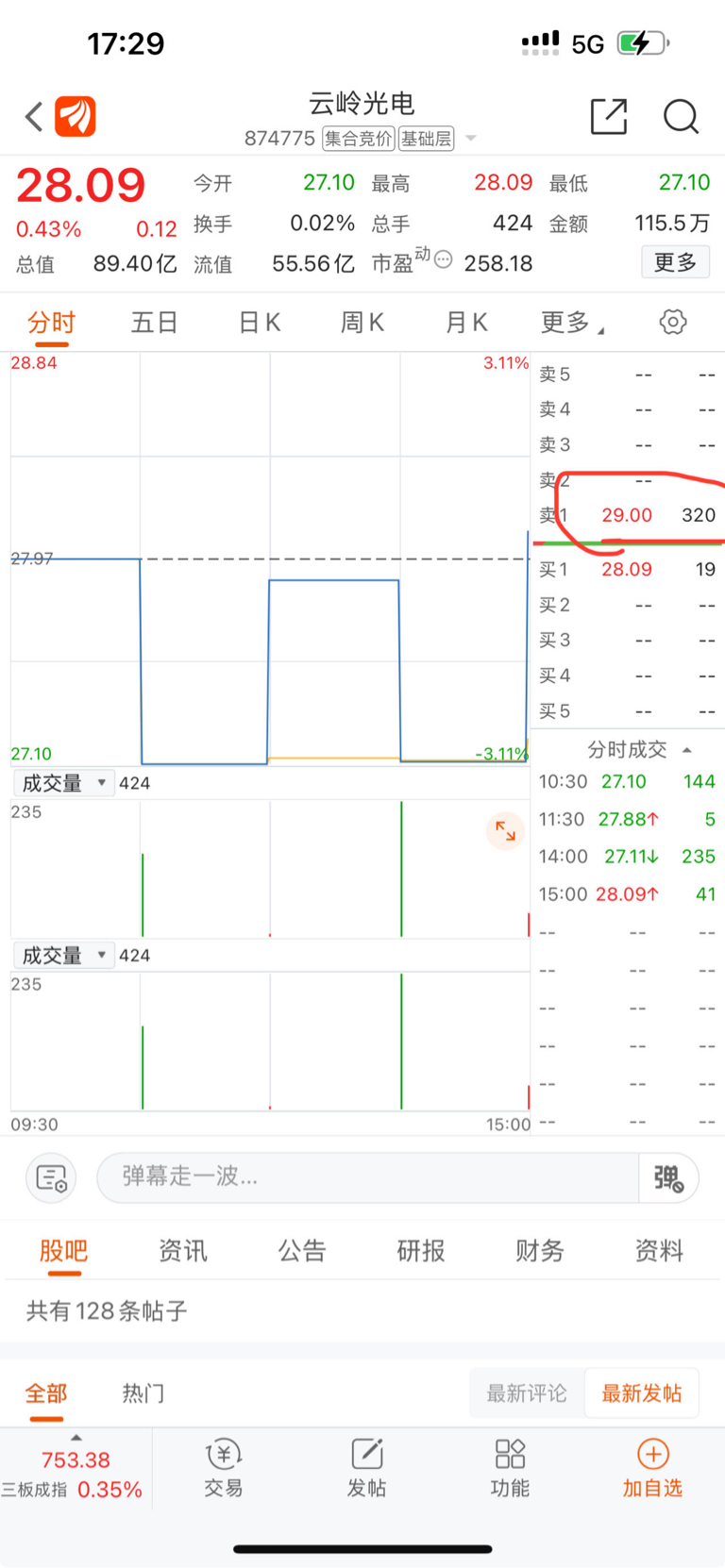725x1568 pixels.
Task: Select the 最新评论 sort option
Action: coord(527,1393)
